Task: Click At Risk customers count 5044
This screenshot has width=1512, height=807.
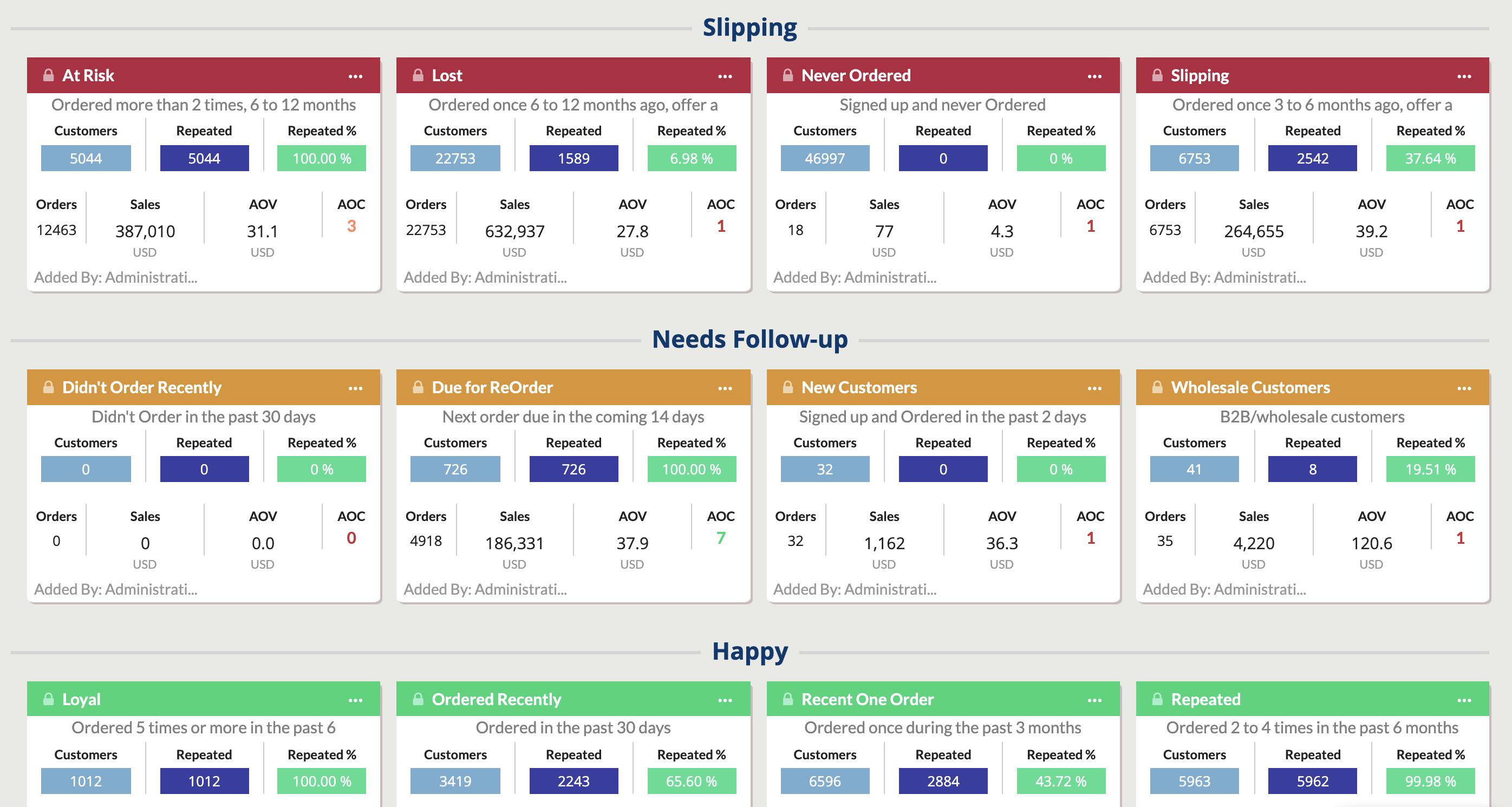Action: [x=86, y=159]
